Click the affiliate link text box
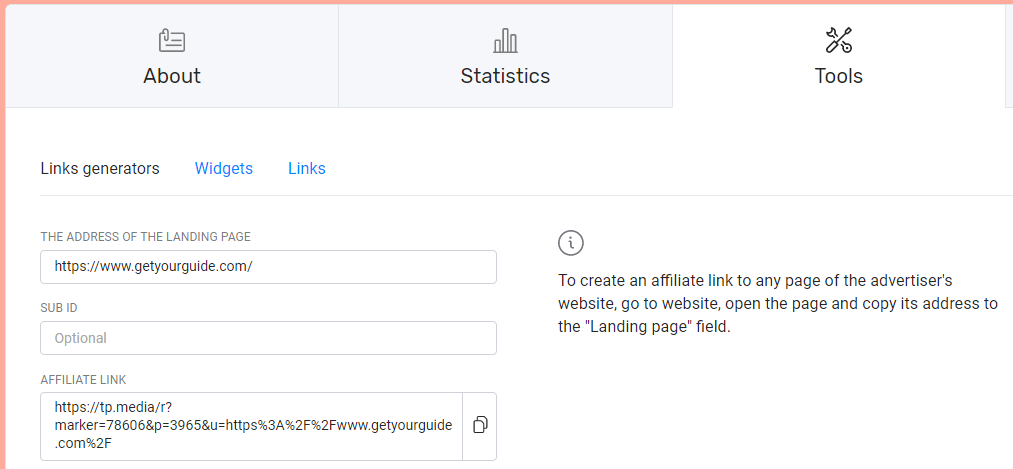Viewport: 1013px width, 469px height. coord(252,426)
